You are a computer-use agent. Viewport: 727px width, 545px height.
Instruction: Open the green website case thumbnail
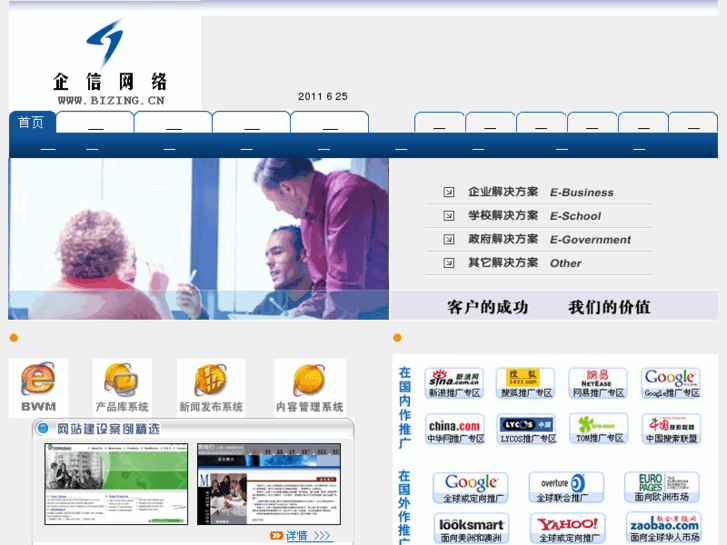coord(116,484)
